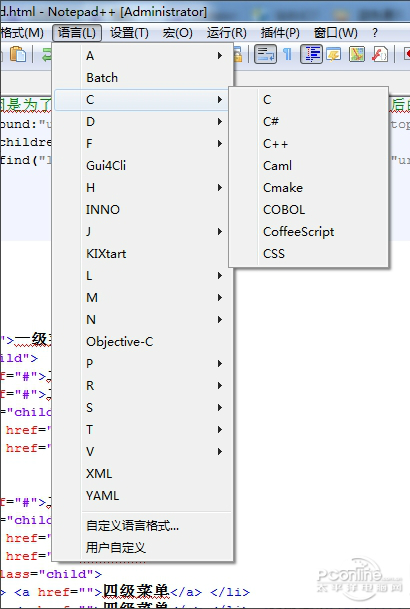
Task: Select COBOL in the submenu
Action: pyautogui.click(x=309, y=209)
